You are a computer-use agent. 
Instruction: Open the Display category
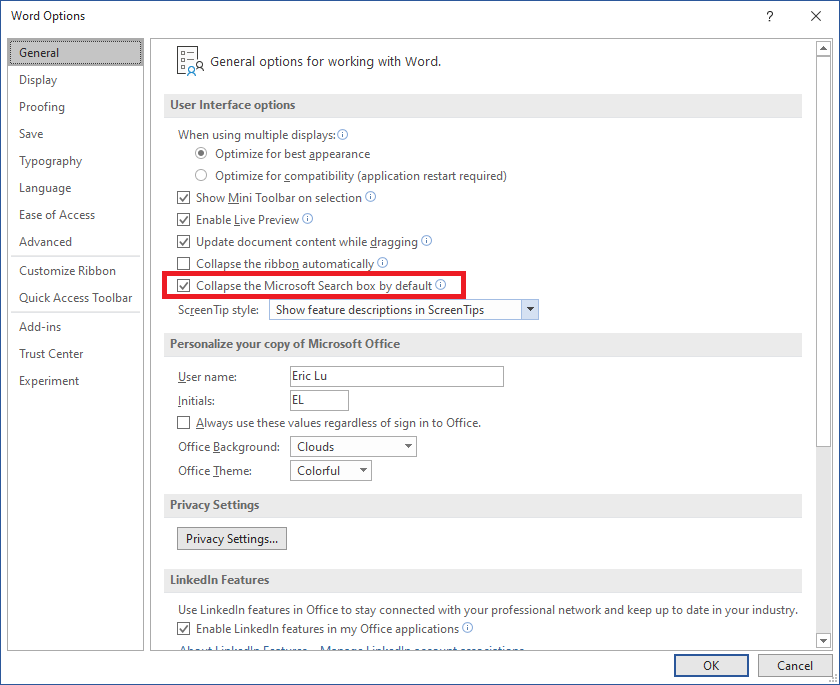point(75,80)
